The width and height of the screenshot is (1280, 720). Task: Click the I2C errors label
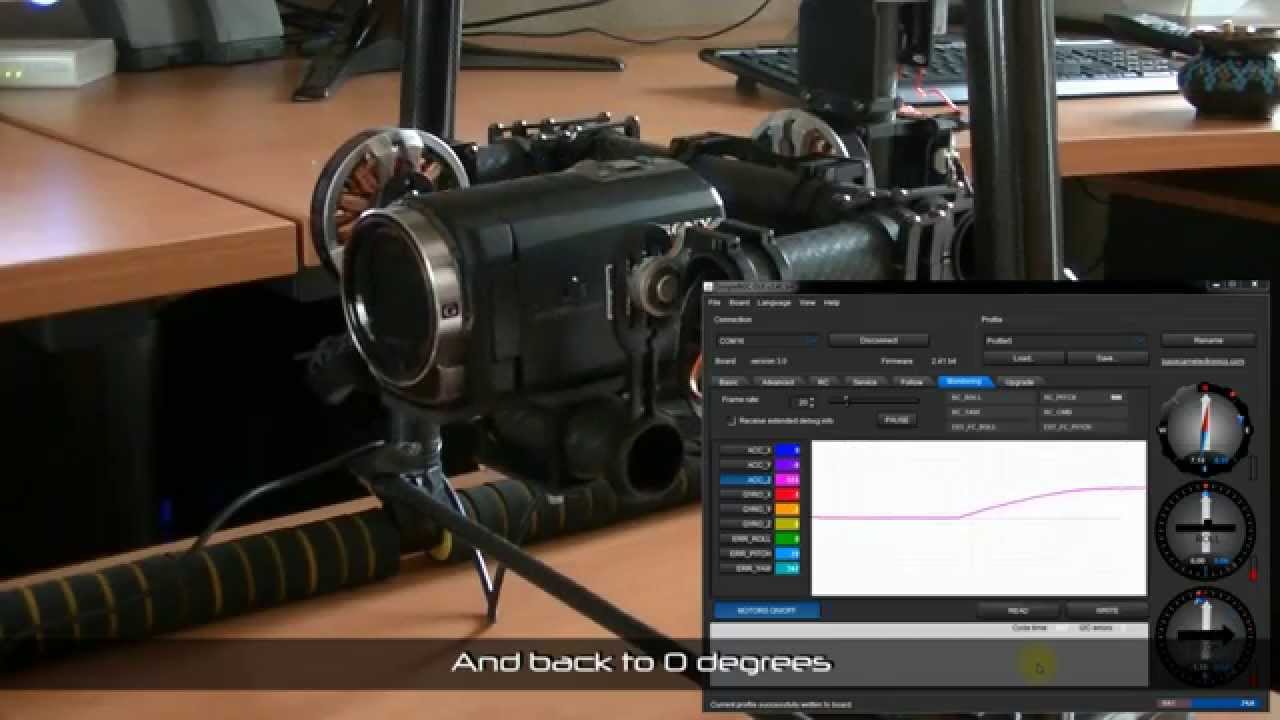[x=1096, y=628]
